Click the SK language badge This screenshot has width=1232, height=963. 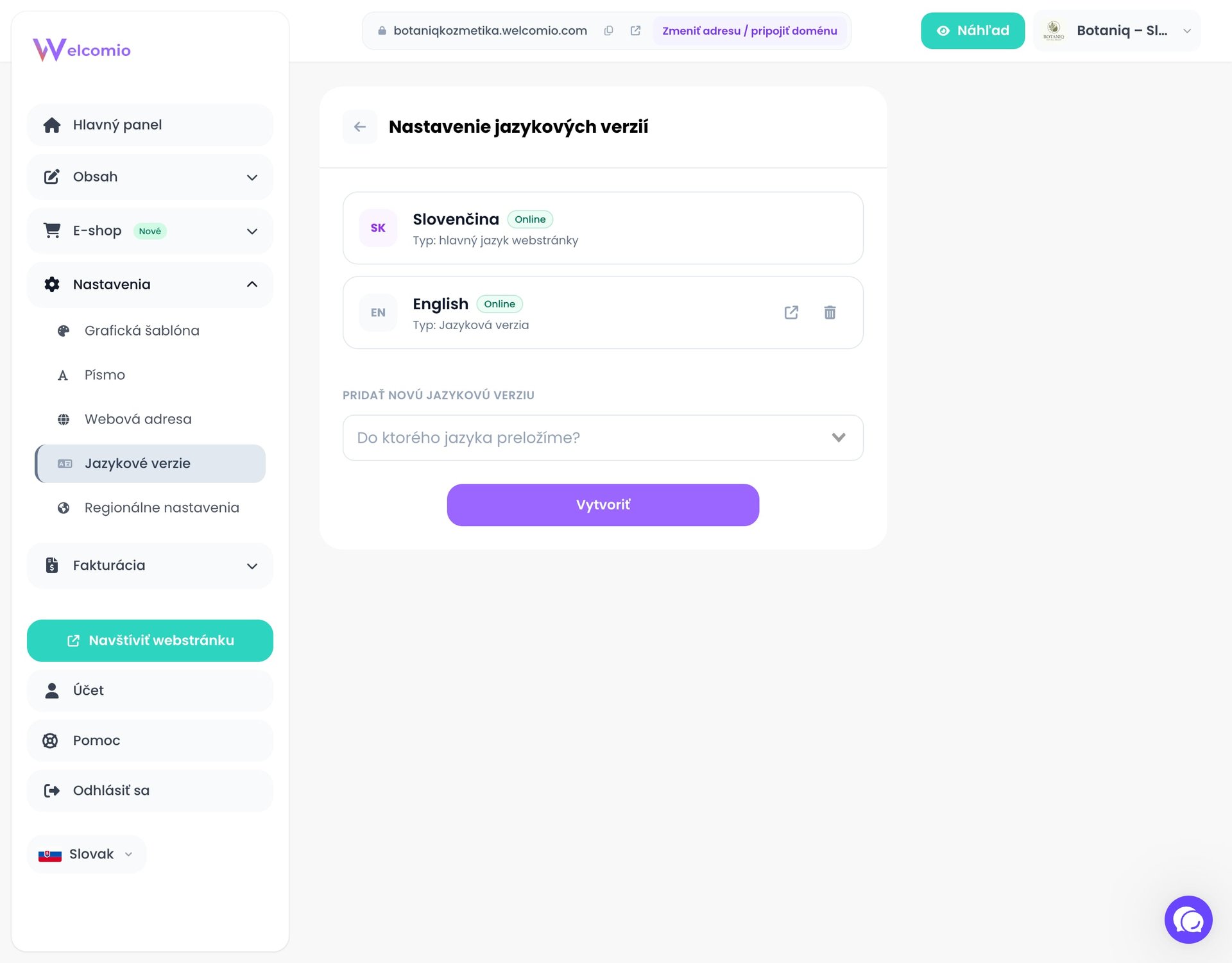click(x=378, y=228)
